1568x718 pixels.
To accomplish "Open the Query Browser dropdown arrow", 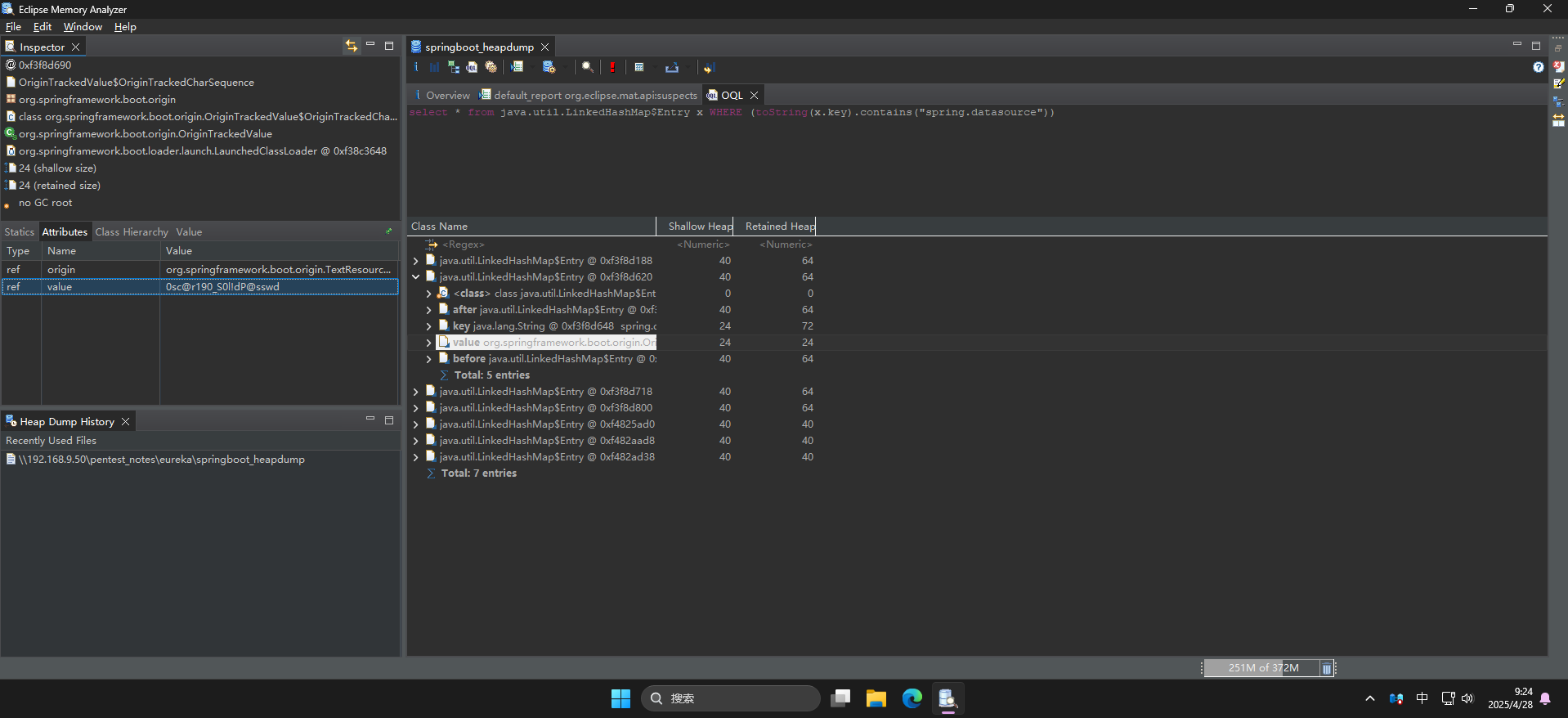I will (x=565, y=67).
